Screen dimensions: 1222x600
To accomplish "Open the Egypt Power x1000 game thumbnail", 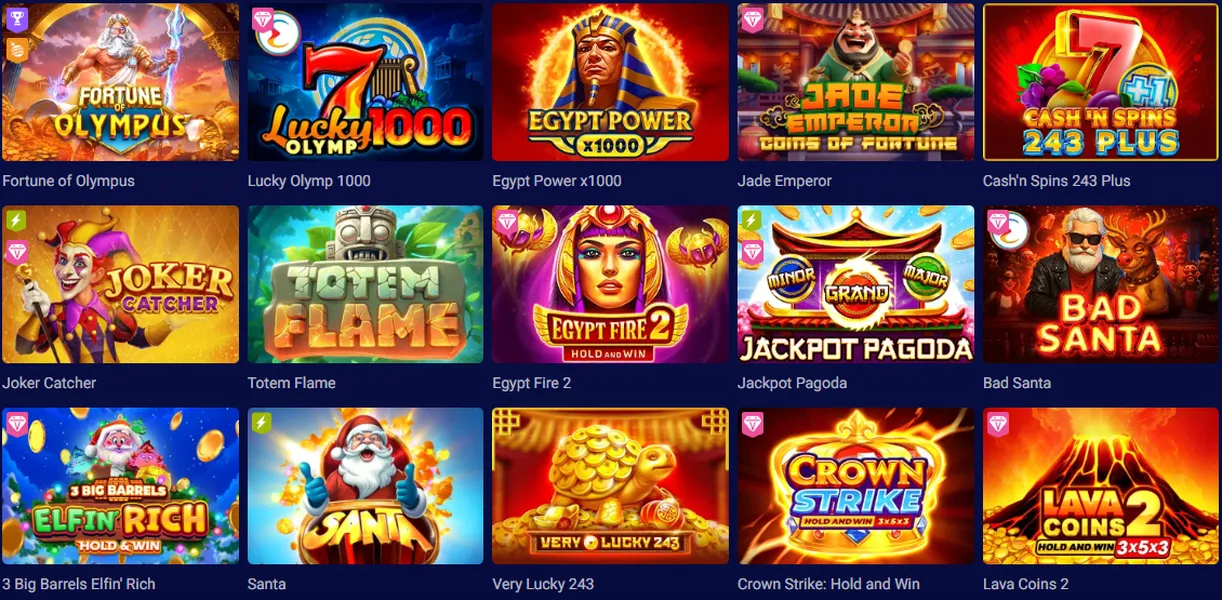I will coord(610,82).
